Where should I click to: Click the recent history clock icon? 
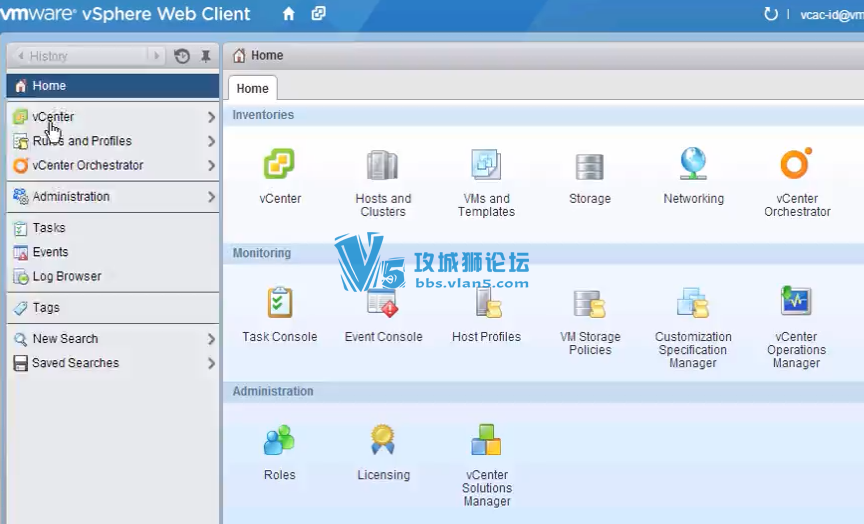182,56
